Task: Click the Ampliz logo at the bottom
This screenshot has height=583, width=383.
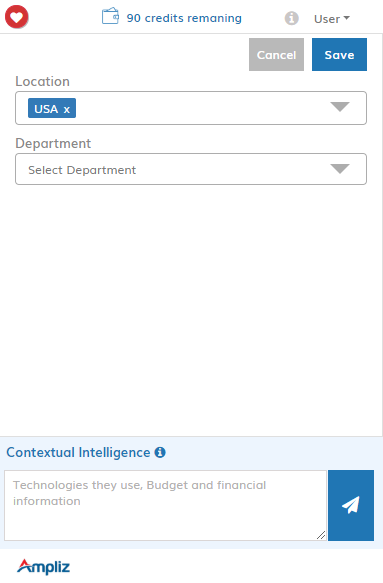Action: pyautogui.click(x=43, y=567)
